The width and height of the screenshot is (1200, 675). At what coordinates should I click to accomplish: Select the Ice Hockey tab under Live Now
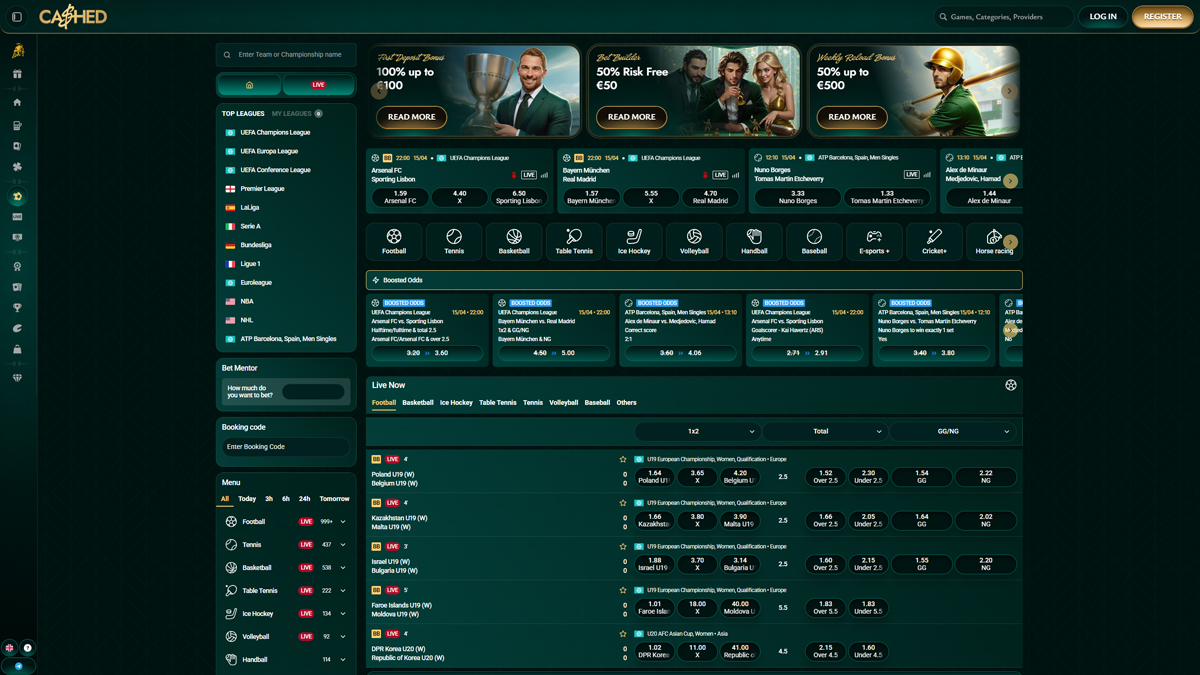(456, 403)
